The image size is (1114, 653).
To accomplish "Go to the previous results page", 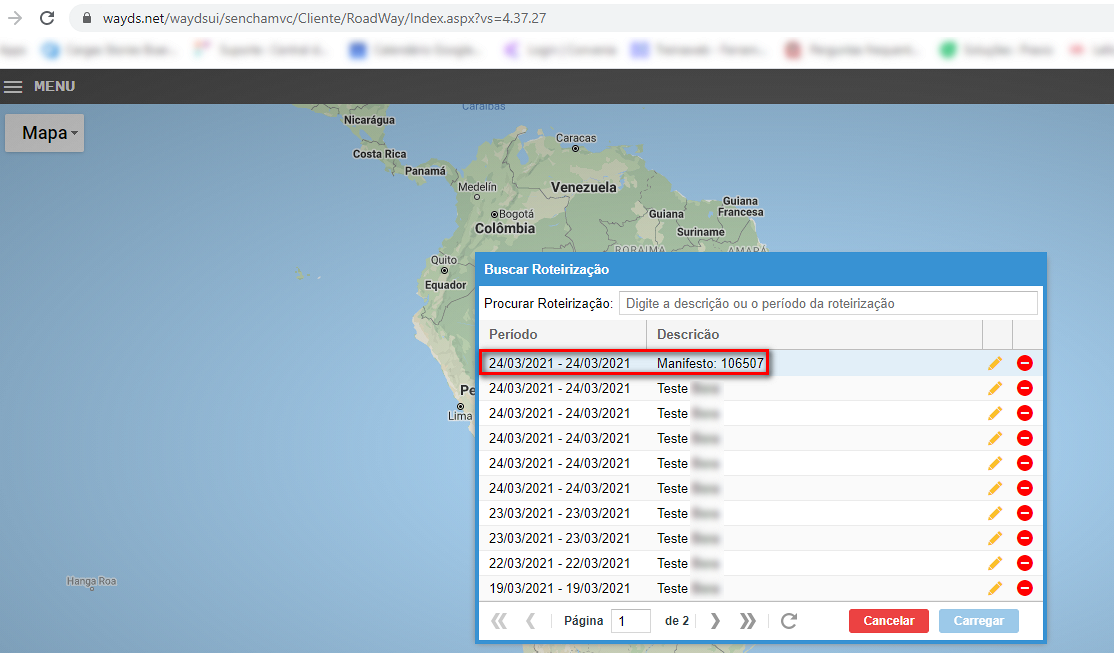I will (530, 621).
